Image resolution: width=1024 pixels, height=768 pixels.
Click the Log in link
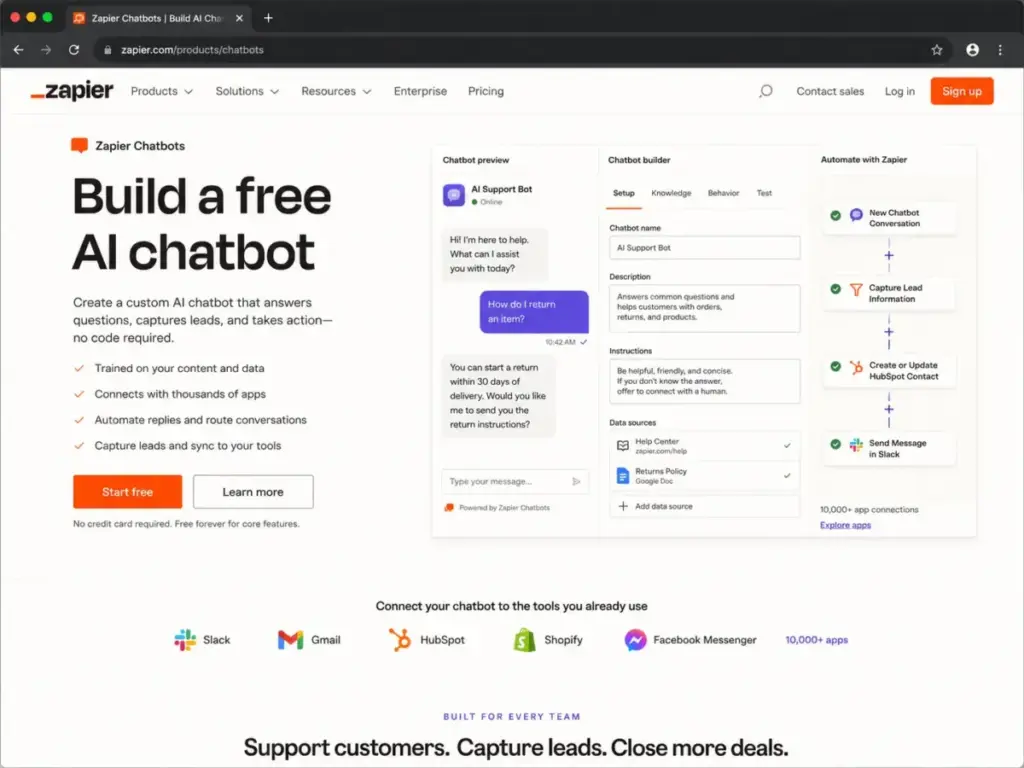coord(899,91)
